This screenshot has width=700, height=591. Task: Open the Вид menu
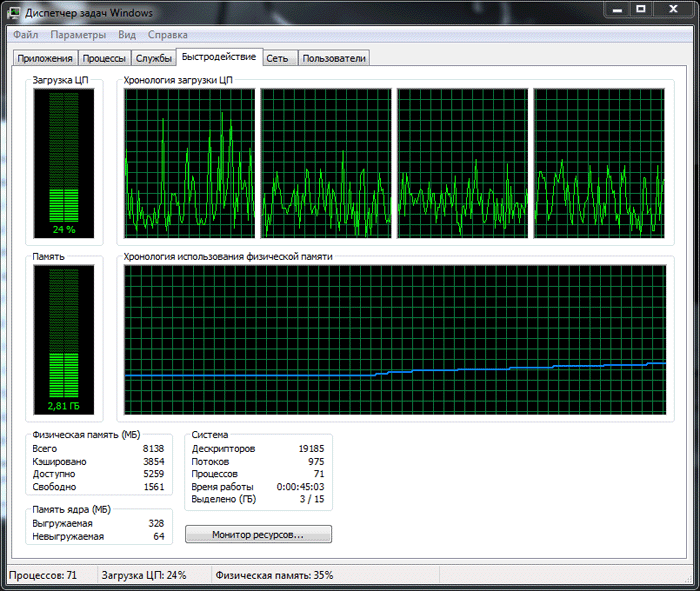[127, 35]
